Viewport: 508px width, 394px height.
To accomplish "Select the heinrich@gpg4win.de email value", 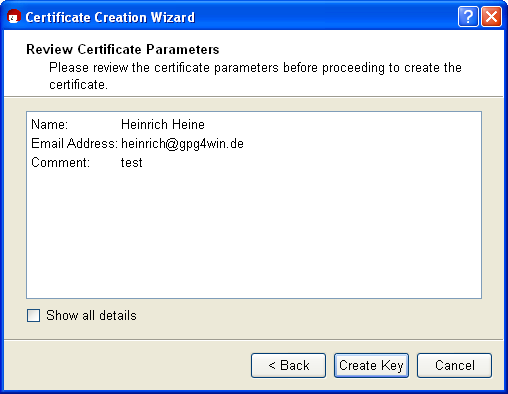I will coord(182,144).
